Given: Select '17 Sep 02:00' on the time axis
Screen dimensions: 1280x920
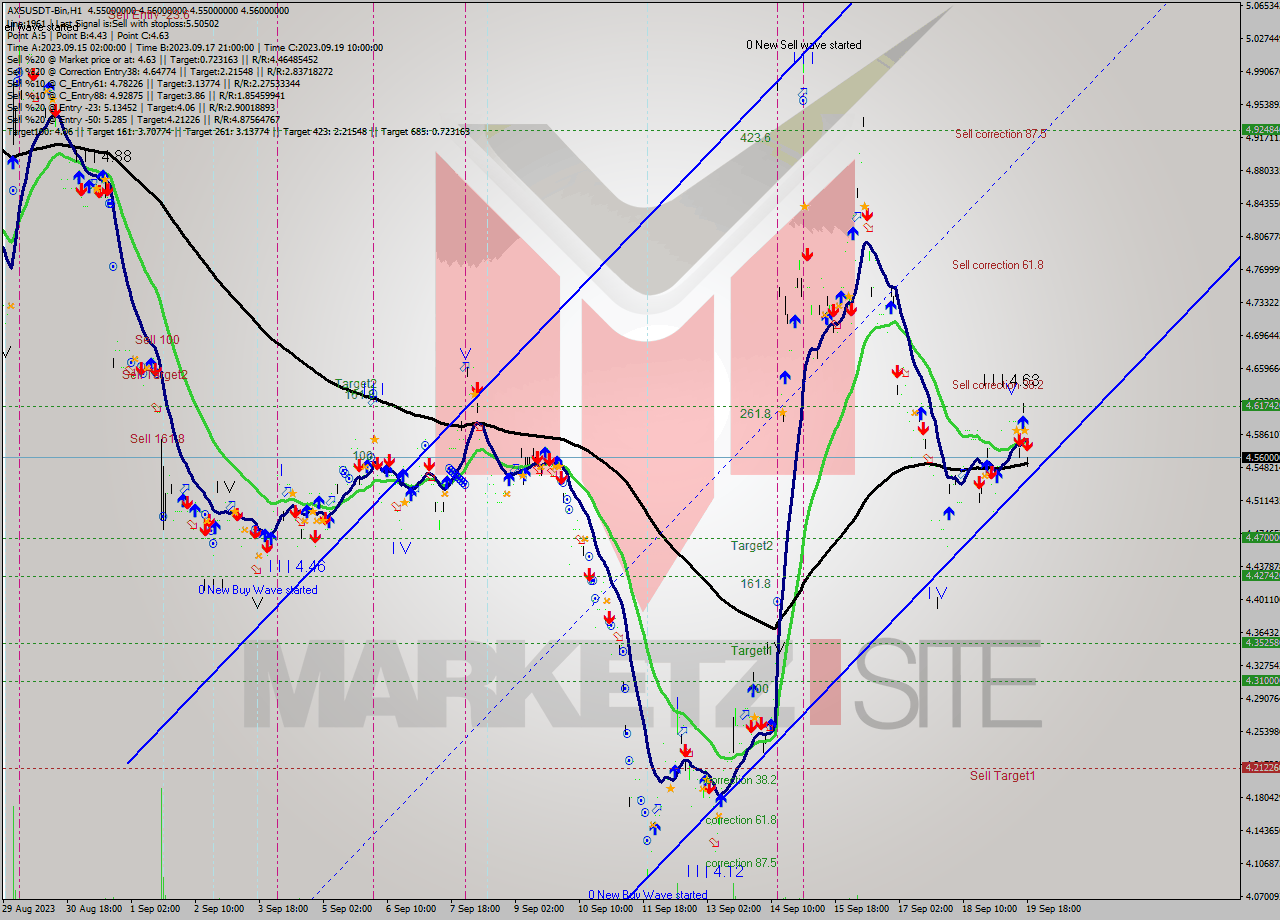Looking at the screenshot, I should (x=926, y=909).
